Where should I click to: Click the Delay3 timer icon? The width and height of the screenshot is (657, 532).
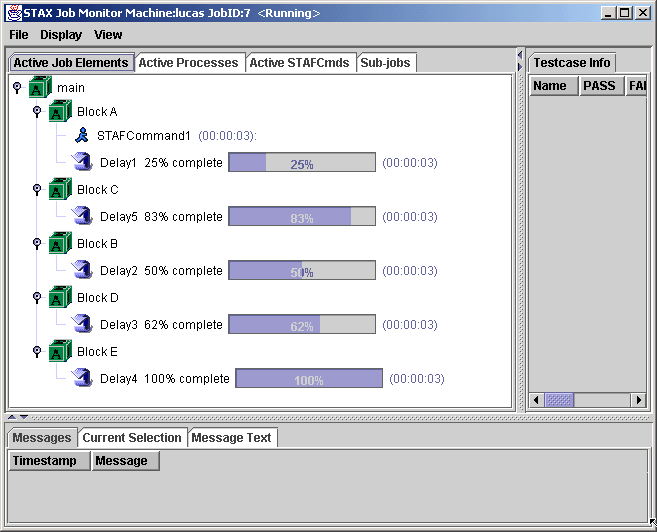coord(82,324)
